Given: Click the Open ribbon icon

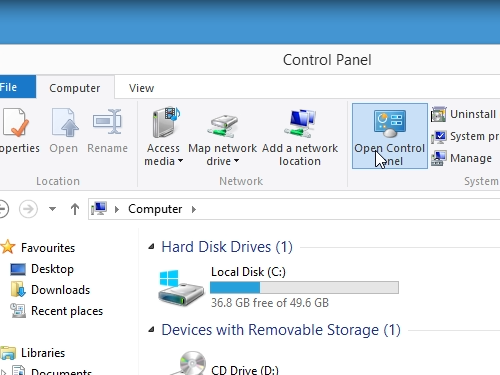Looking at the screenshot, I should tap(64, 122).
